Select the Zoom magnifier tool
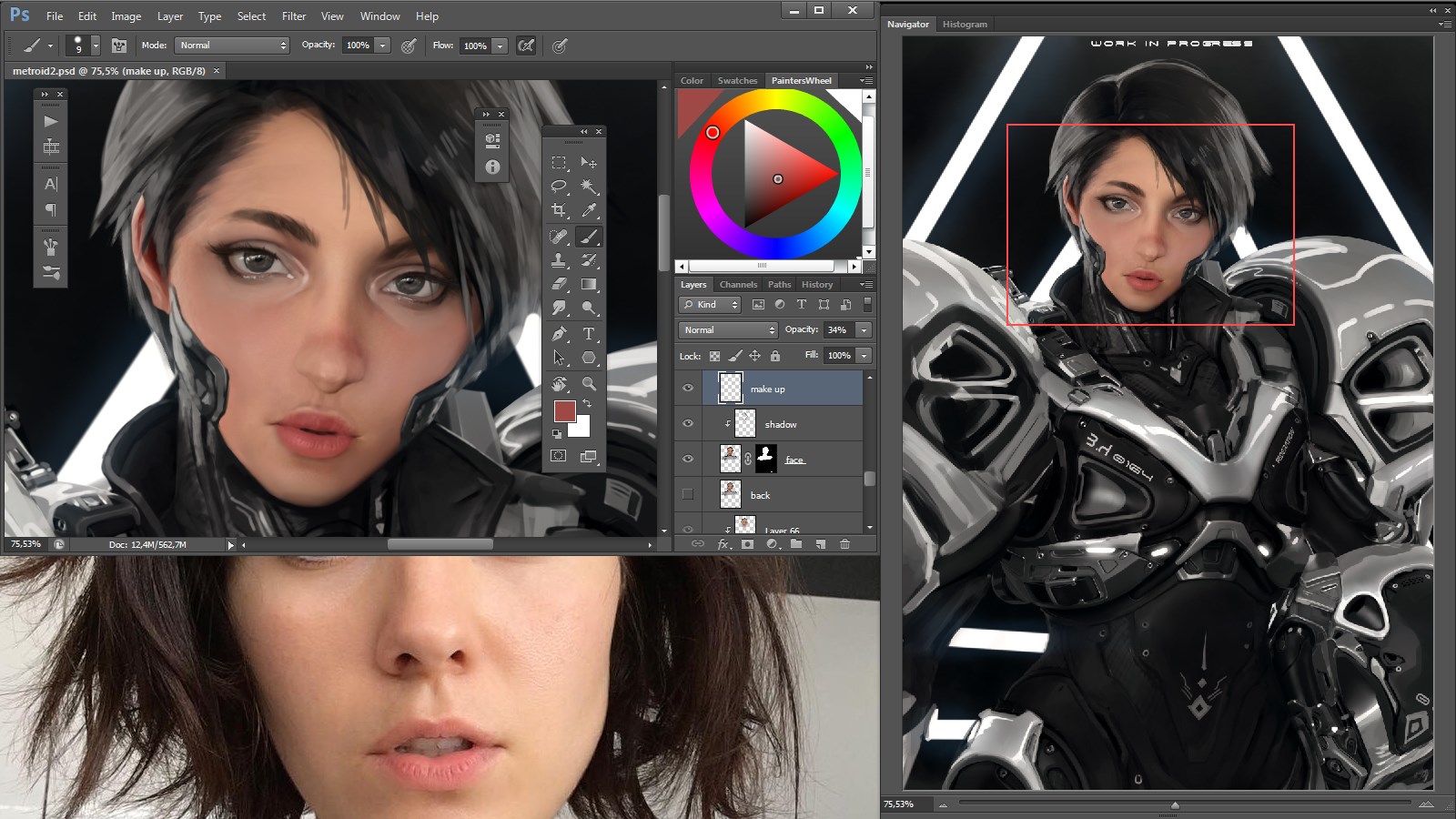1456x819 pixels. tap(589, 384)
